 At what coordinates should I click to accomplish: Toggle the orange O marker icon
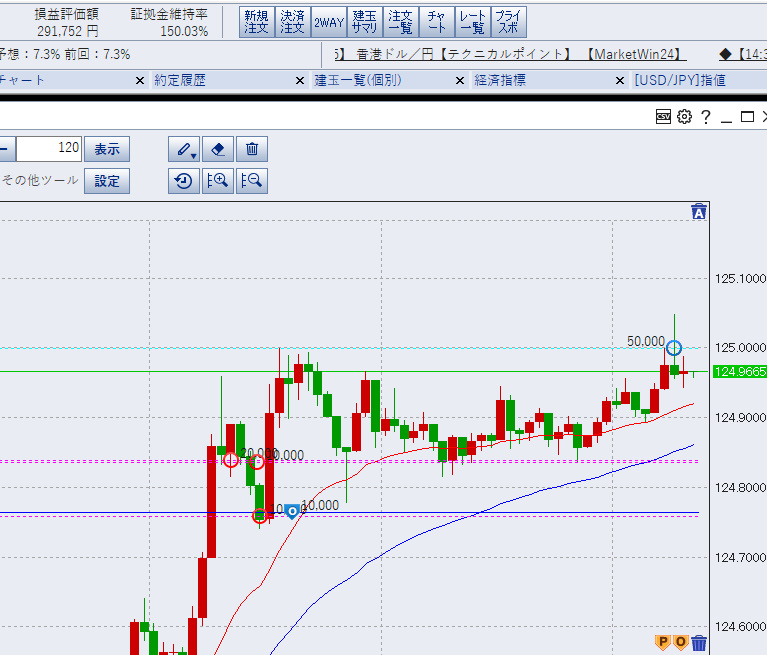(680, 642)
